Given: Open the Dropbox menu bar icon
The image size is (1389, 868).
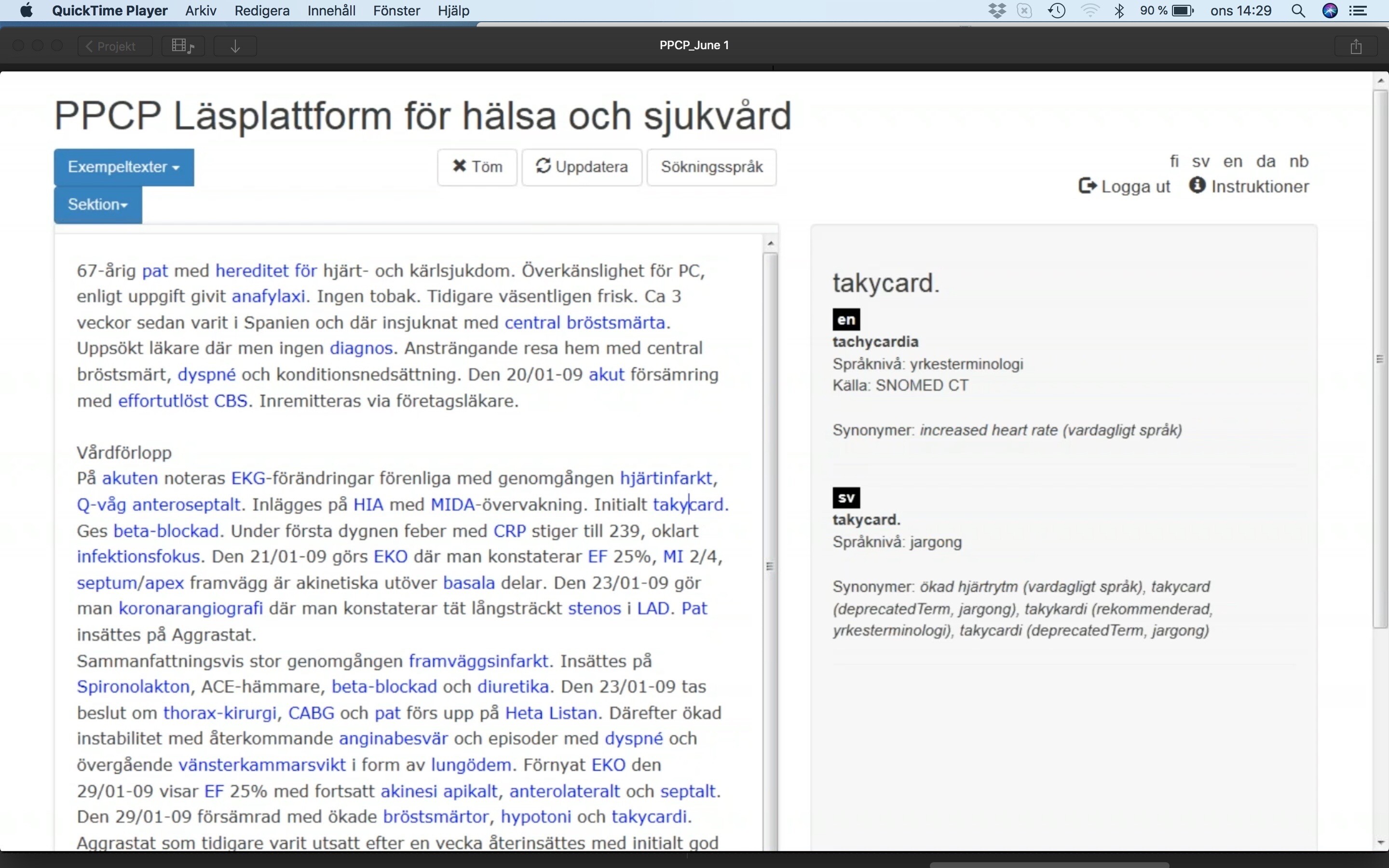Looking at the screenshot, I should point(997,10).
